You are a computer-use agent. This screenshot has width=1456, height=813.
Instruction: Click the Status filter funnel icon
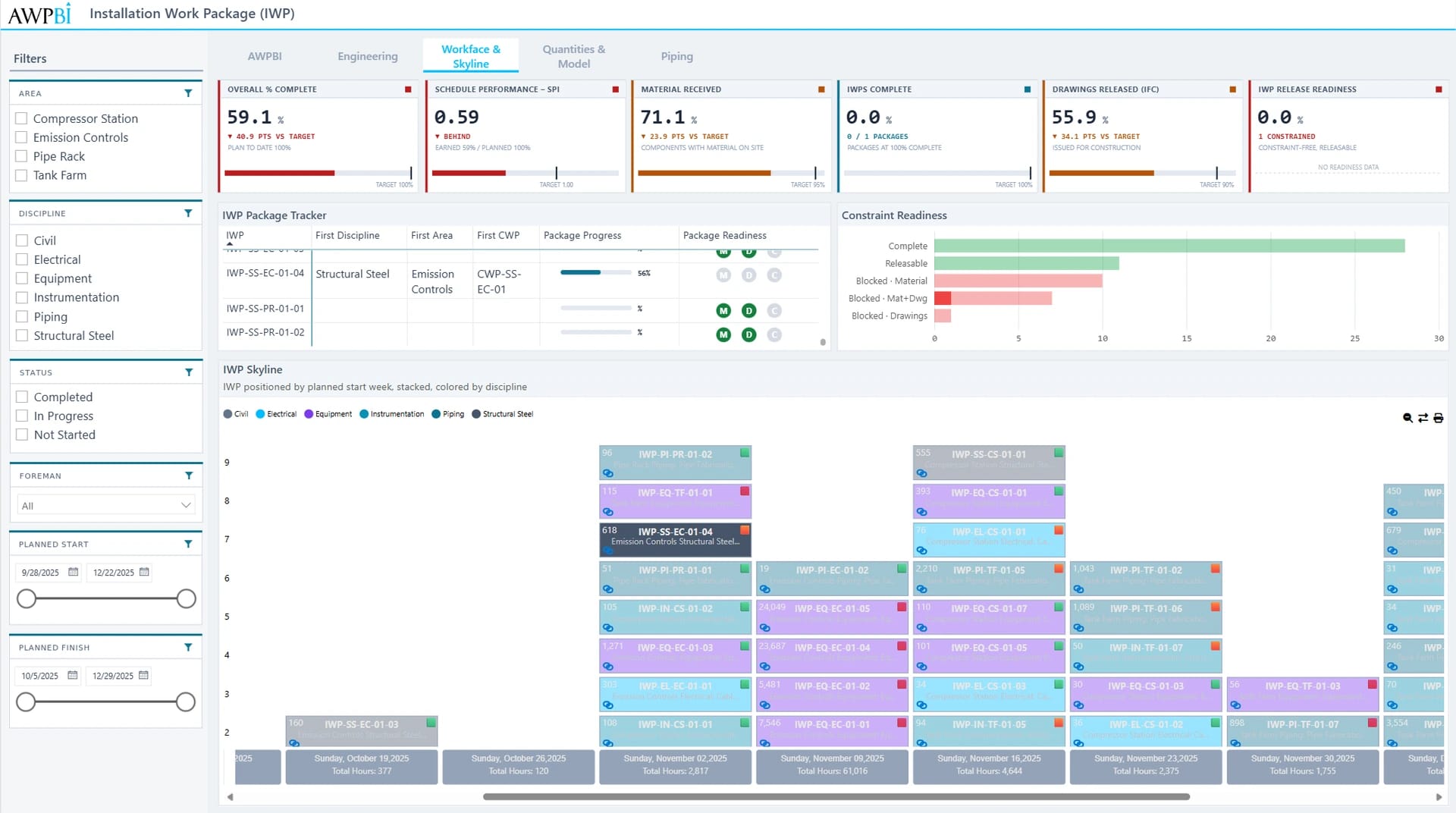coord(189,372)
